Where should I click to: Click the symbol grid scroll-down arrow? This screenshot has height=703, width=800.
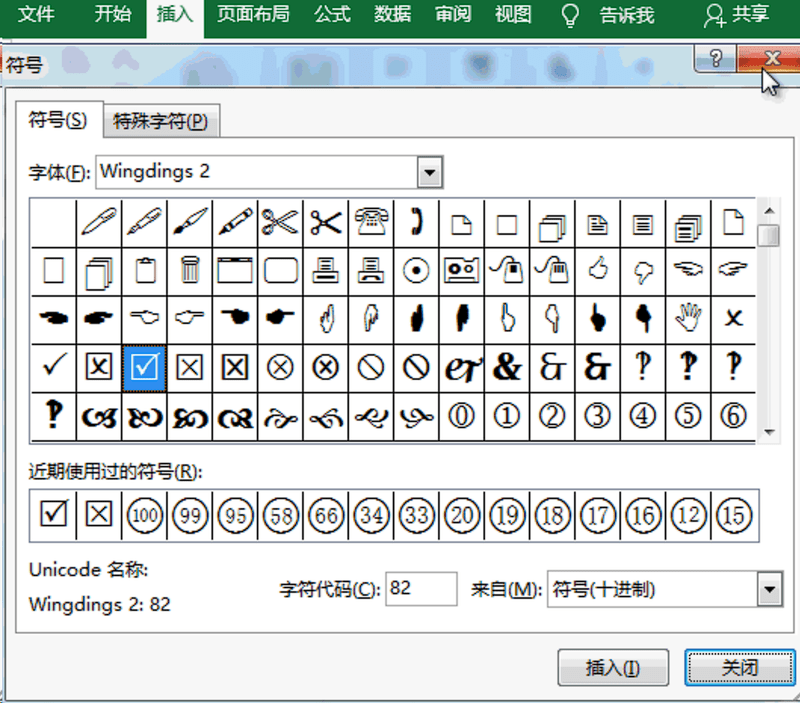coord(768,432)
